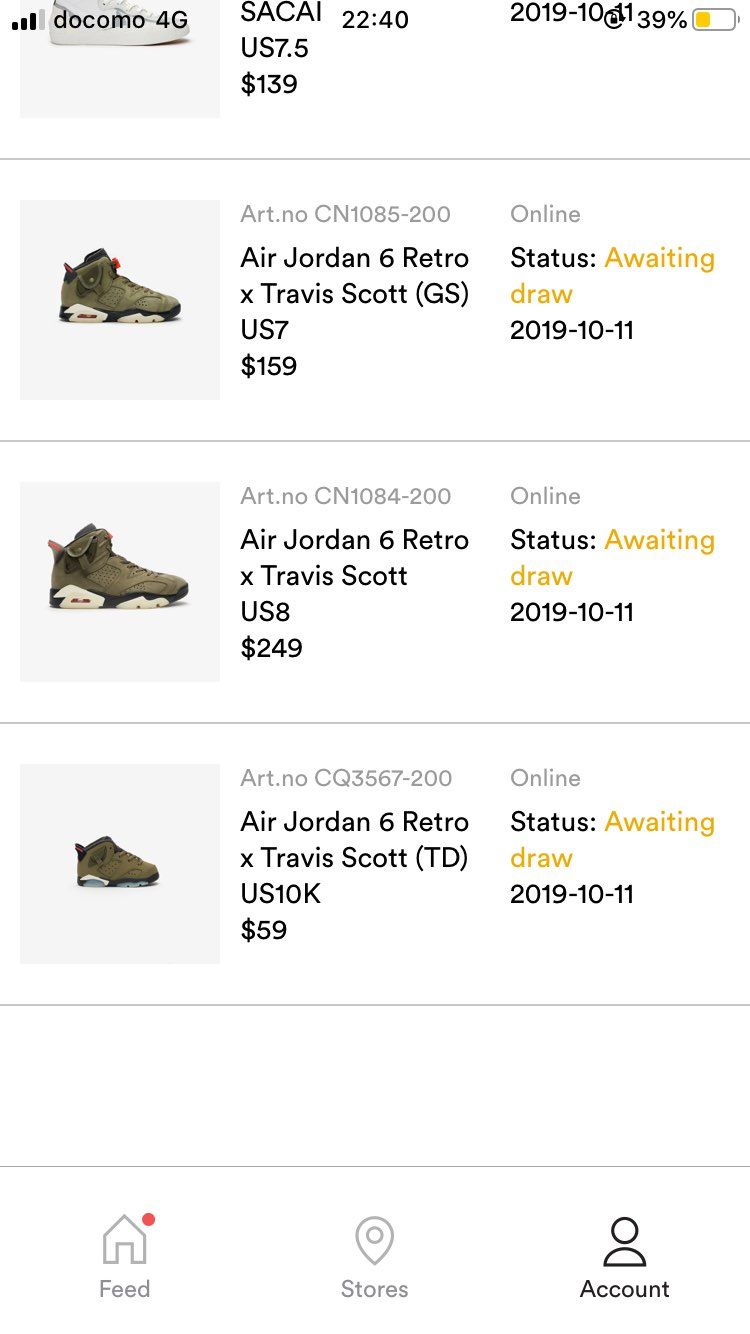Tap Awaiting draw status for US8 entry
750x1334 pixels.
[x=612, y=558]
